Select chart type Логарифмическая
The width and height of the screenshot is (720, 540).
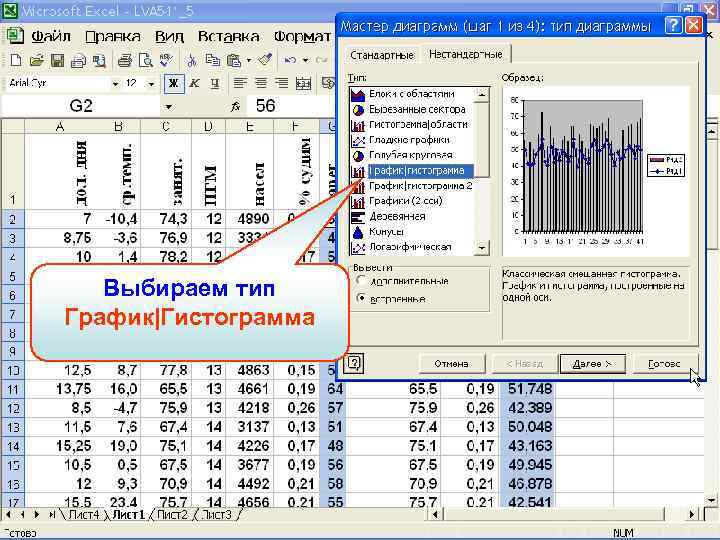pyautogui.click(x=411, y=247)
